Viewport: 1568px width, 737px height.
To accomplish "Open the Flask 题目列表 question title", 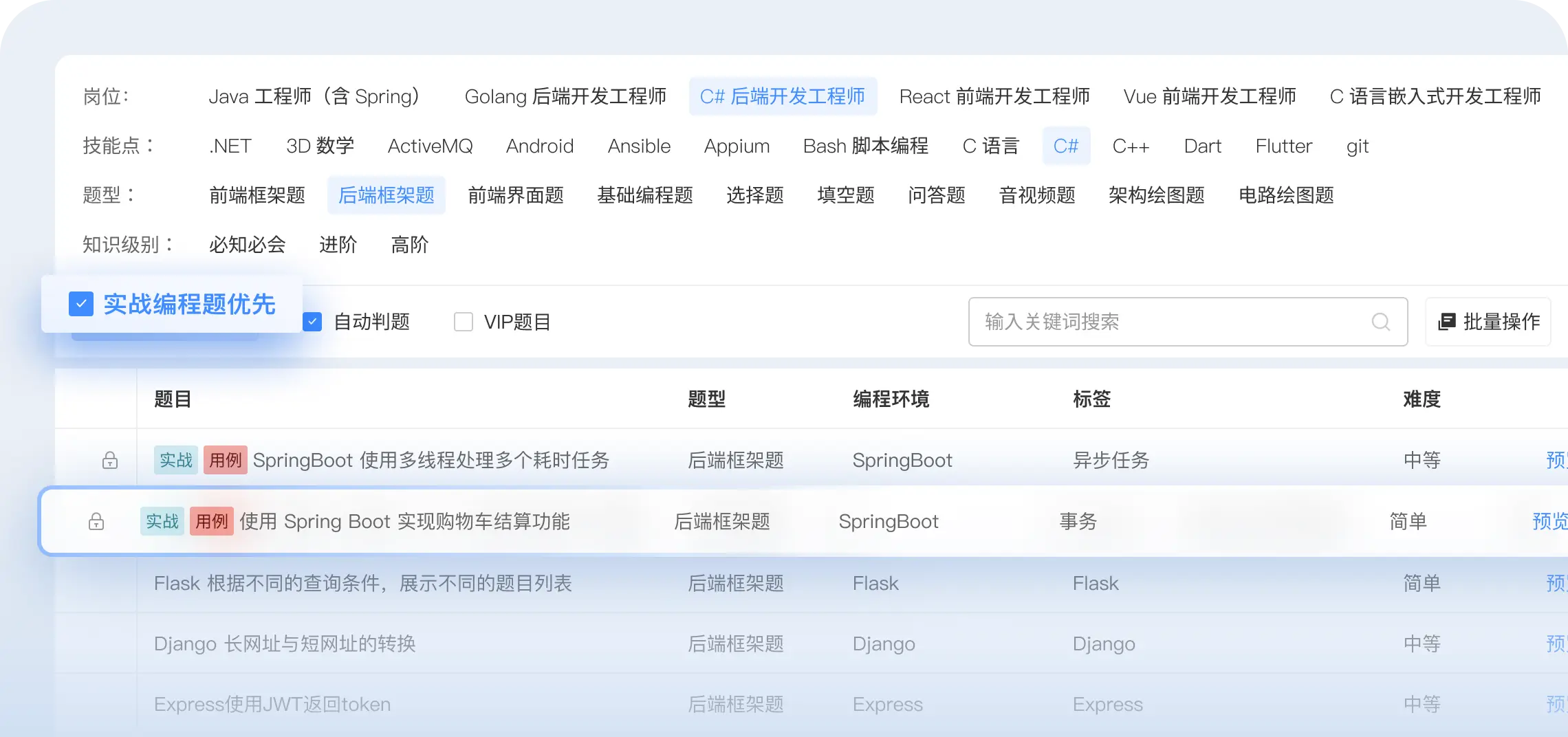I will click(x=362, y=584).
